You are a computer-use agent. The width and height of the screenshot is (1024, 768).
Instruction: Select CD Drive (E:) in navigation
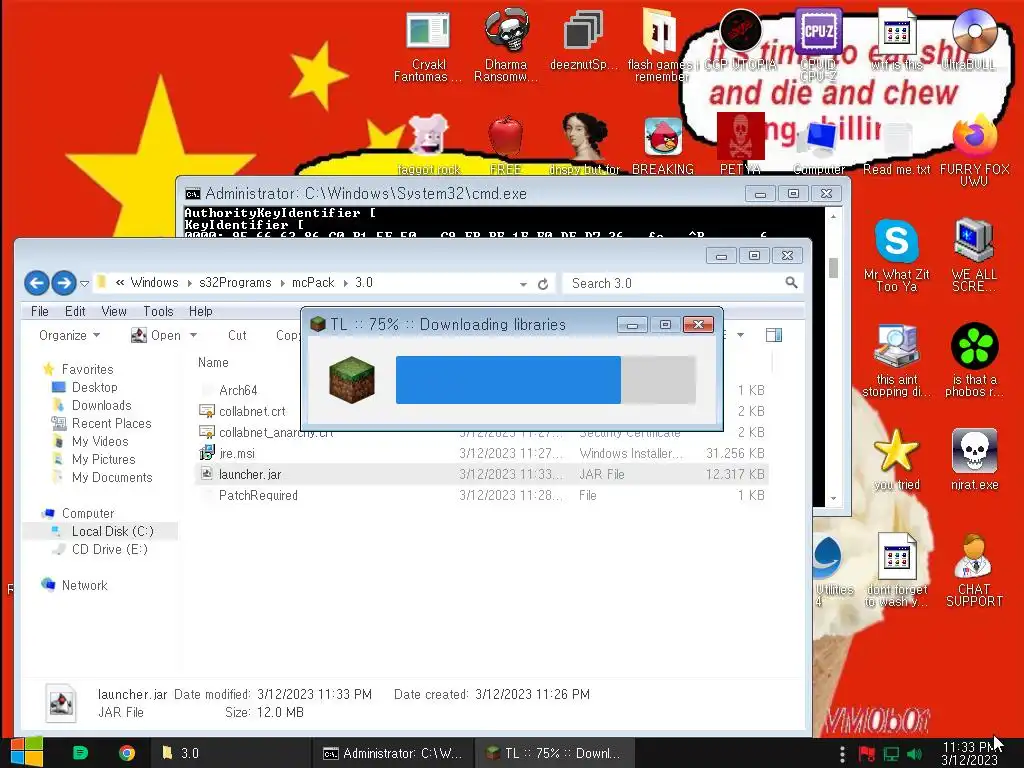[x=110, y=549]
